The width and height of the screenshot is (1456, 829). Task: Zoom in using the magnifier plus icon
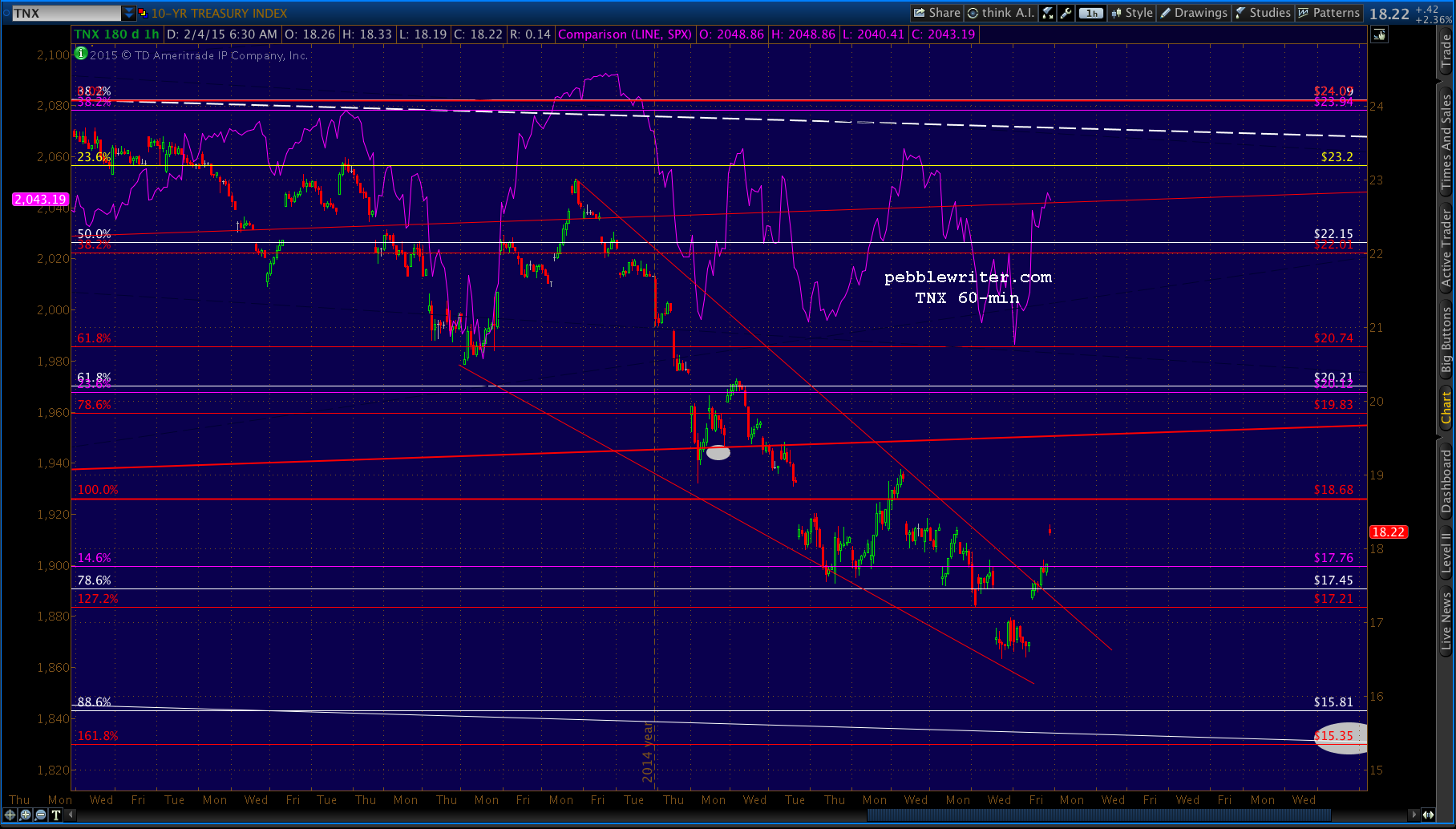pos(26,815)
